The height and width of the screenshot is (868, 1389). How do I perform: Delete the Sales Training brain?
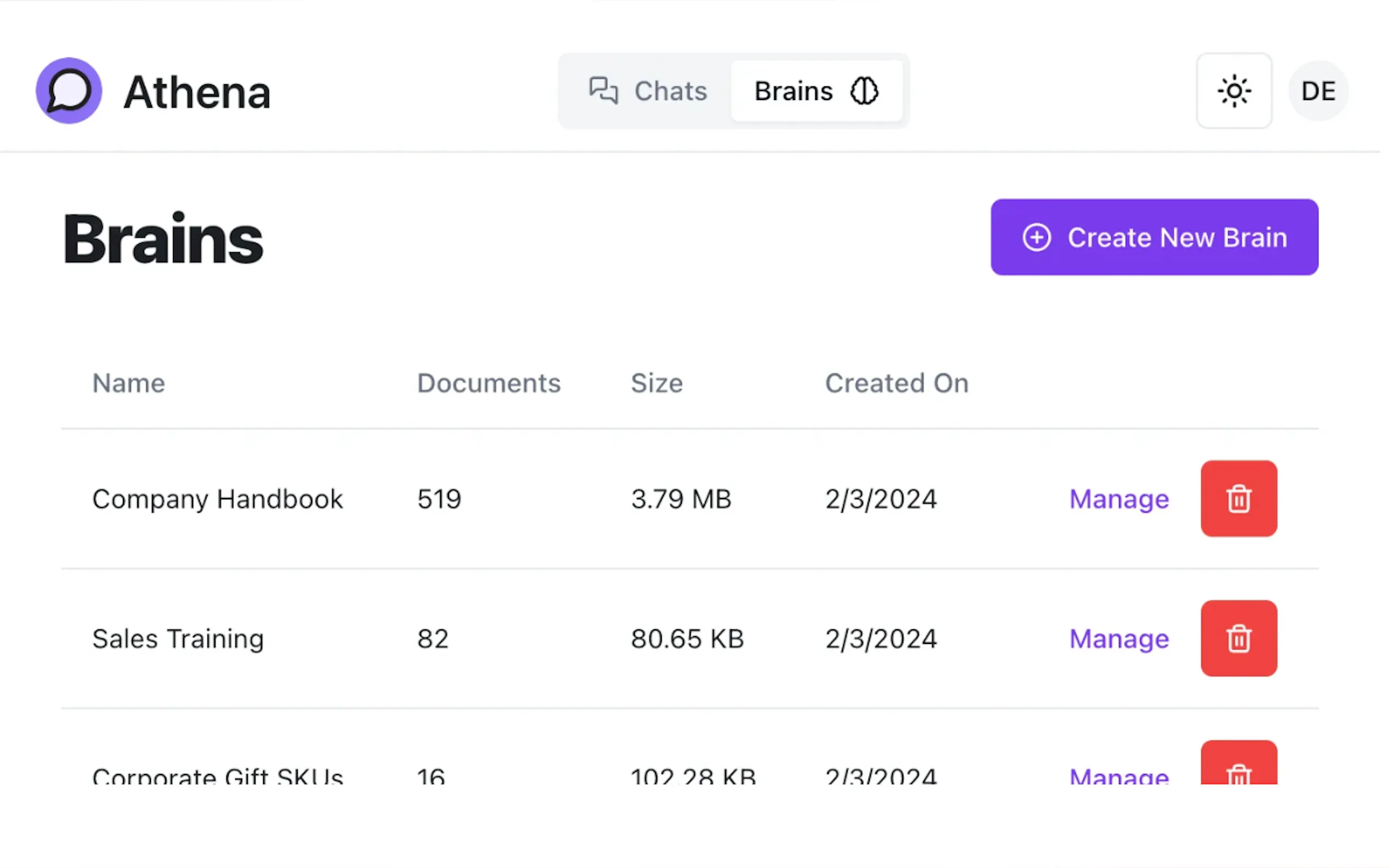coord(1238,638)
